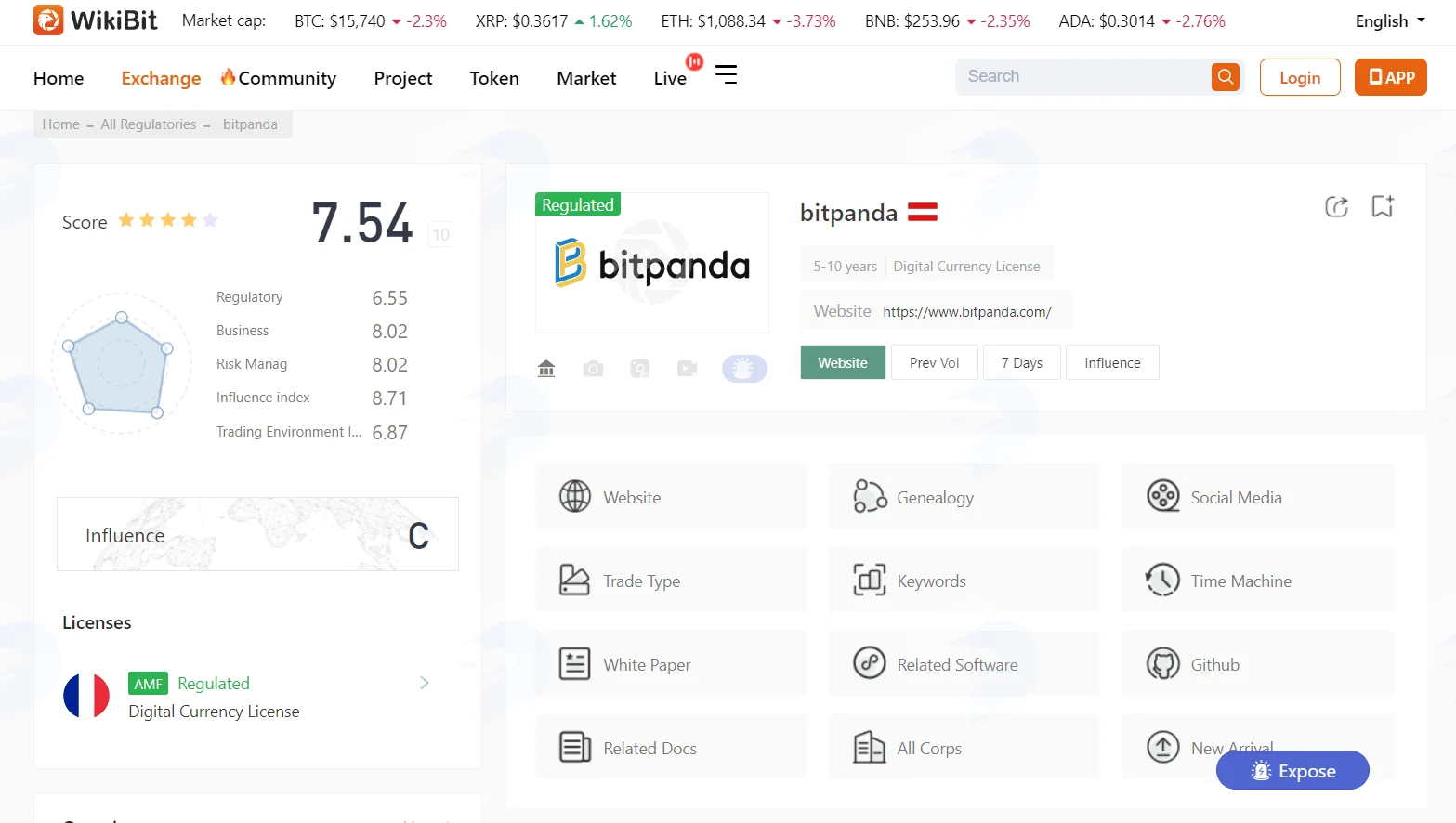Click the BNB price ticker
Screen dimensions: 1456x823
947,21
